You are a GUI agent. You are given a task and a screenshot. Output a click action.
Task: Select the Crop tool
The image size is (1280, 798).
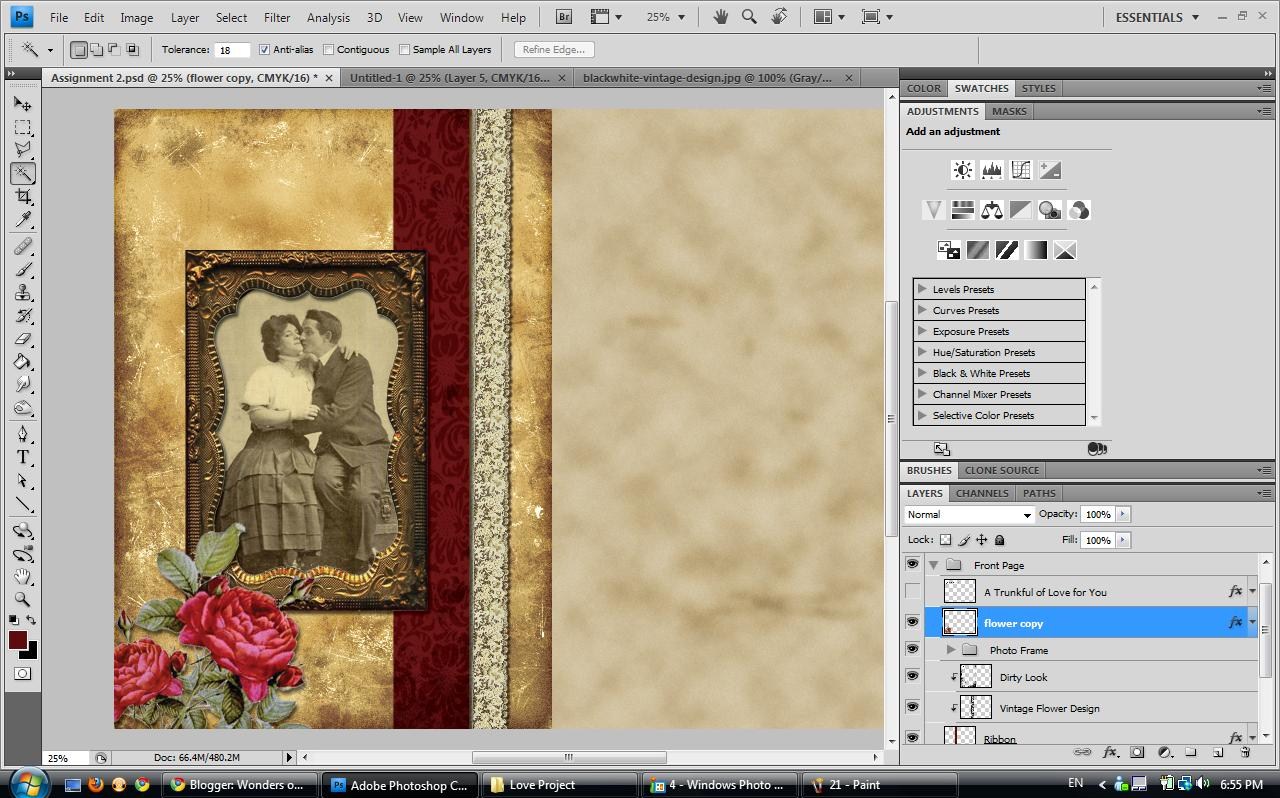(x=22, y=196)
